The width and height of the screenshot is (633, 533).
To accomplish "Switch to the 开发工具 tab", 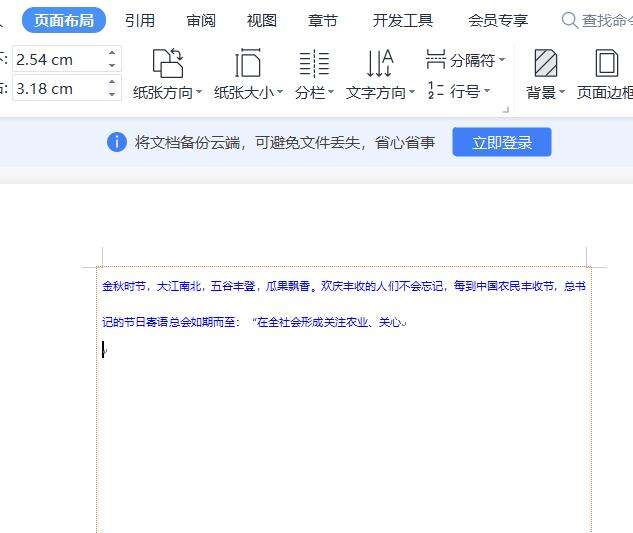I will (402, 20).
